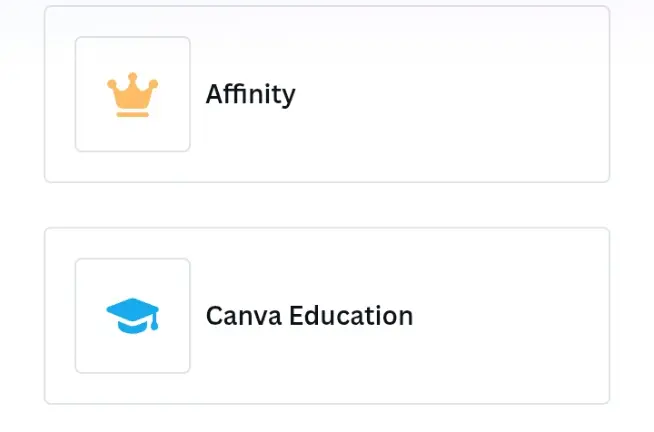Click the blue graduation cap icon
The image size is (654, 432).
[133, 316]
